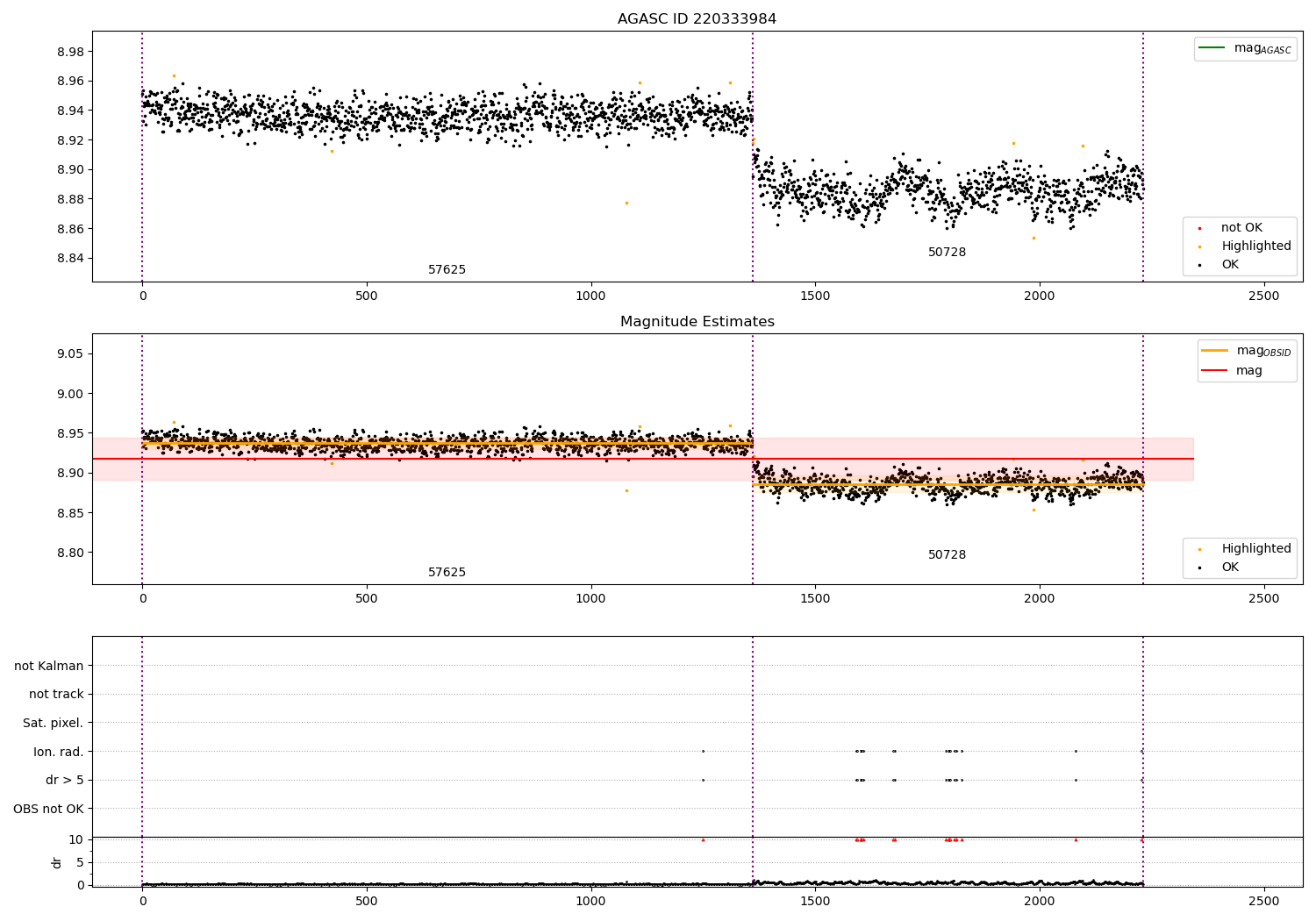
Task: Click the "dr > 5" axis label
Action: pyautogui.click(x=65, y=780)
